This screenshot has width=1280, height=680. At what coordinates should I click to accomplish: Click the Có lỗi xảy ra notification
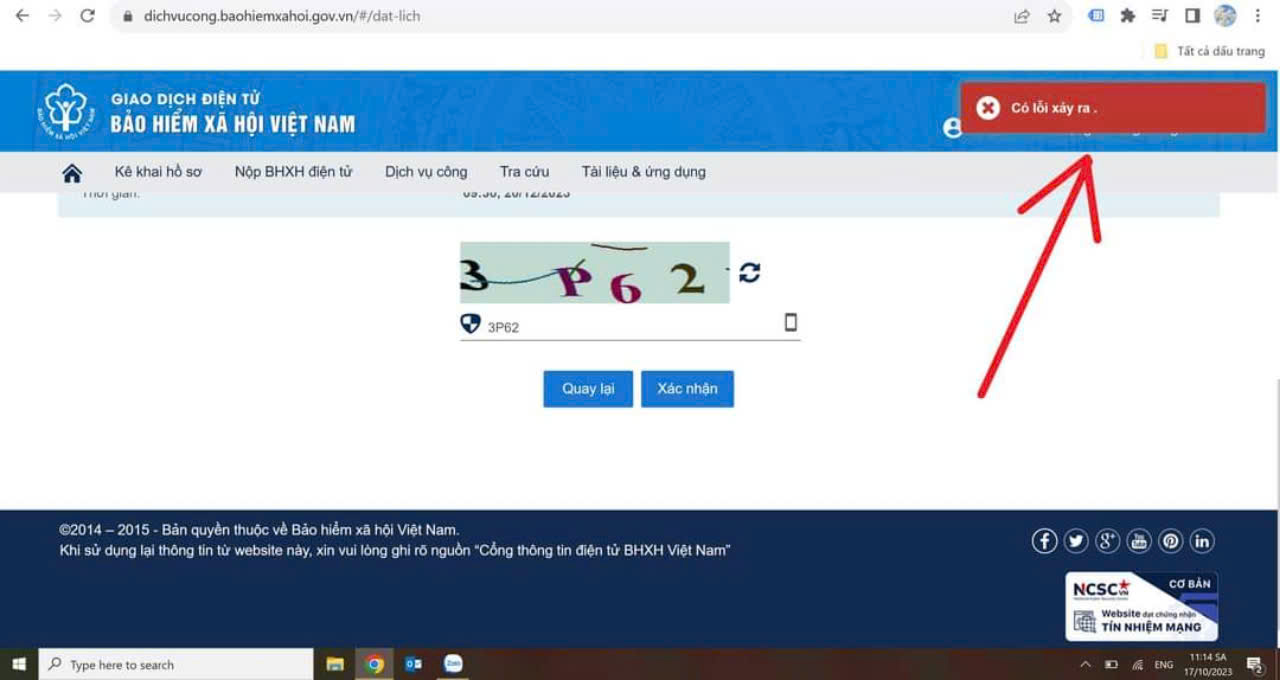pyautogui.click(x=1113, y=108)
